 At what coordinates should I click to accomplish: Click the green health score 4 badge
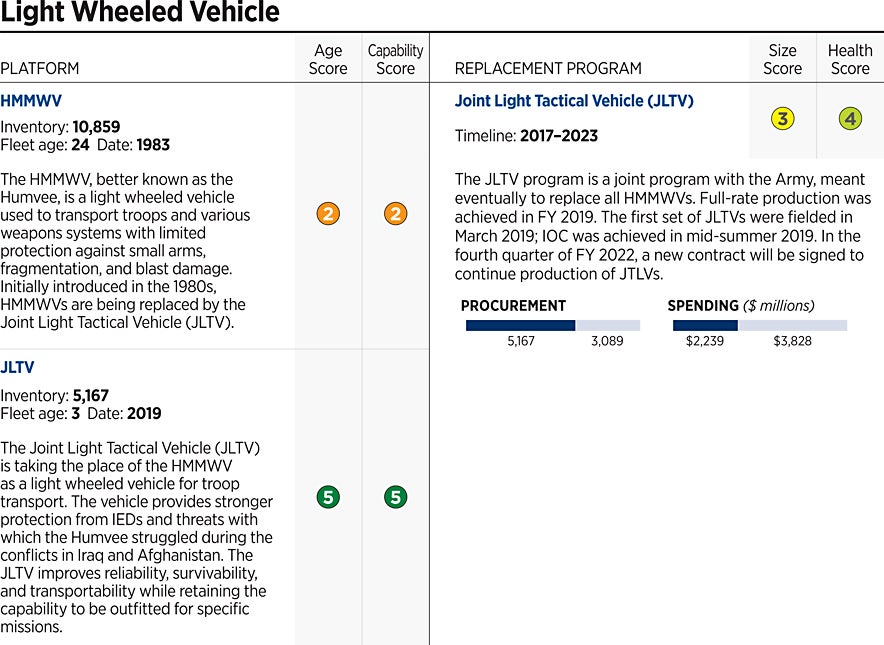(850, 119)
